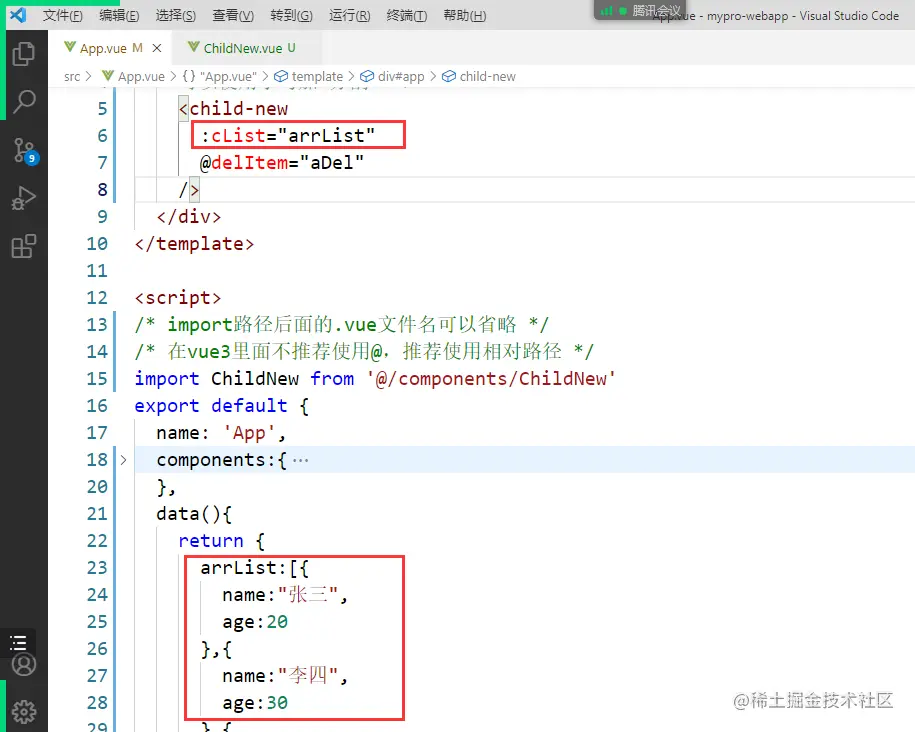Open the Accounts icon near the bottom
The width and height of the screenshot is (915, 732).
click(24, 664)
